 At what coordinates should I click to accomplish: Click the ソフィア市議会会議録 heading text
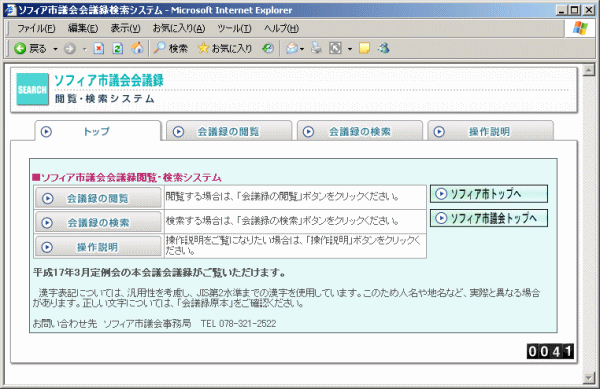pos(109,80)
